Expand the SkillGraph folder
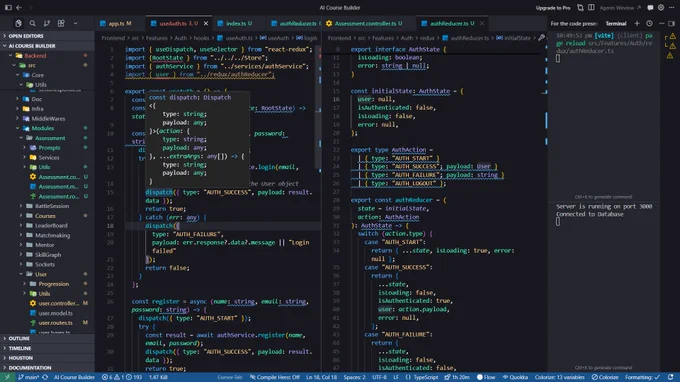 coord(47,255)
